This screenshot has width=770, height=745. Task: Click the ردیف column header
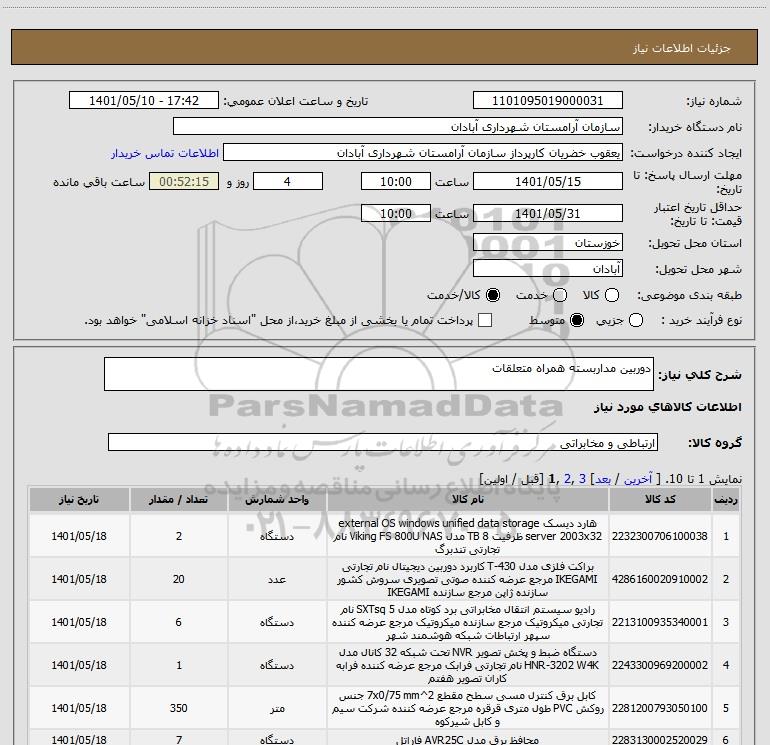(726, 499)
